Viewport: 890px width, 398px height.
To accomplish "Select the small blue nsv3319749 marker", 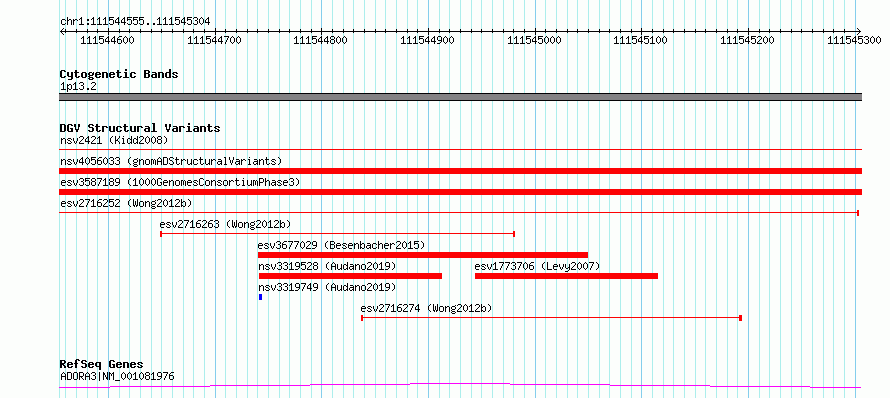I will click(261, 297).
